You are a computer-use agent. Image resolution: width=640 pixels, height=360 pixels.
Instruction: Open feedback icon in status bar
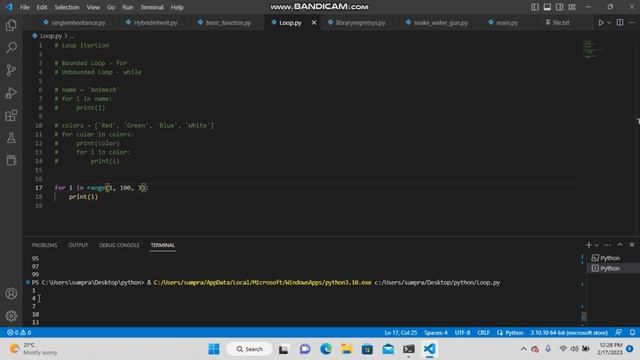(619, 333)
